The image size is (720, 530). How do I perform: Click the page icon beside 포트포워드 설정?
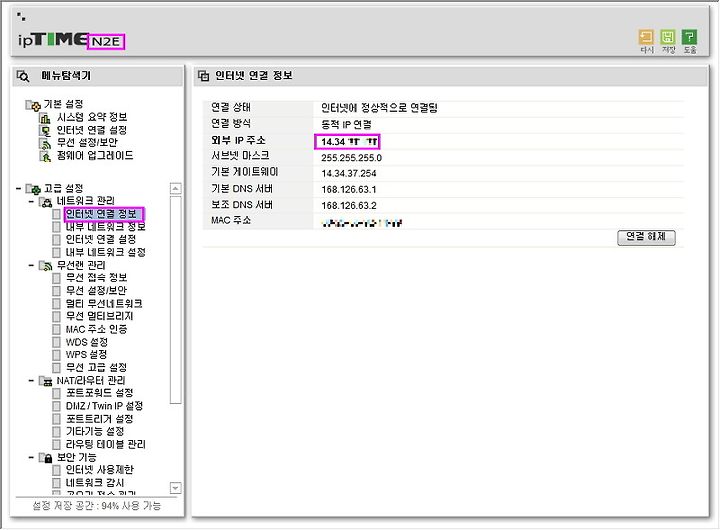tap(56, 394)
